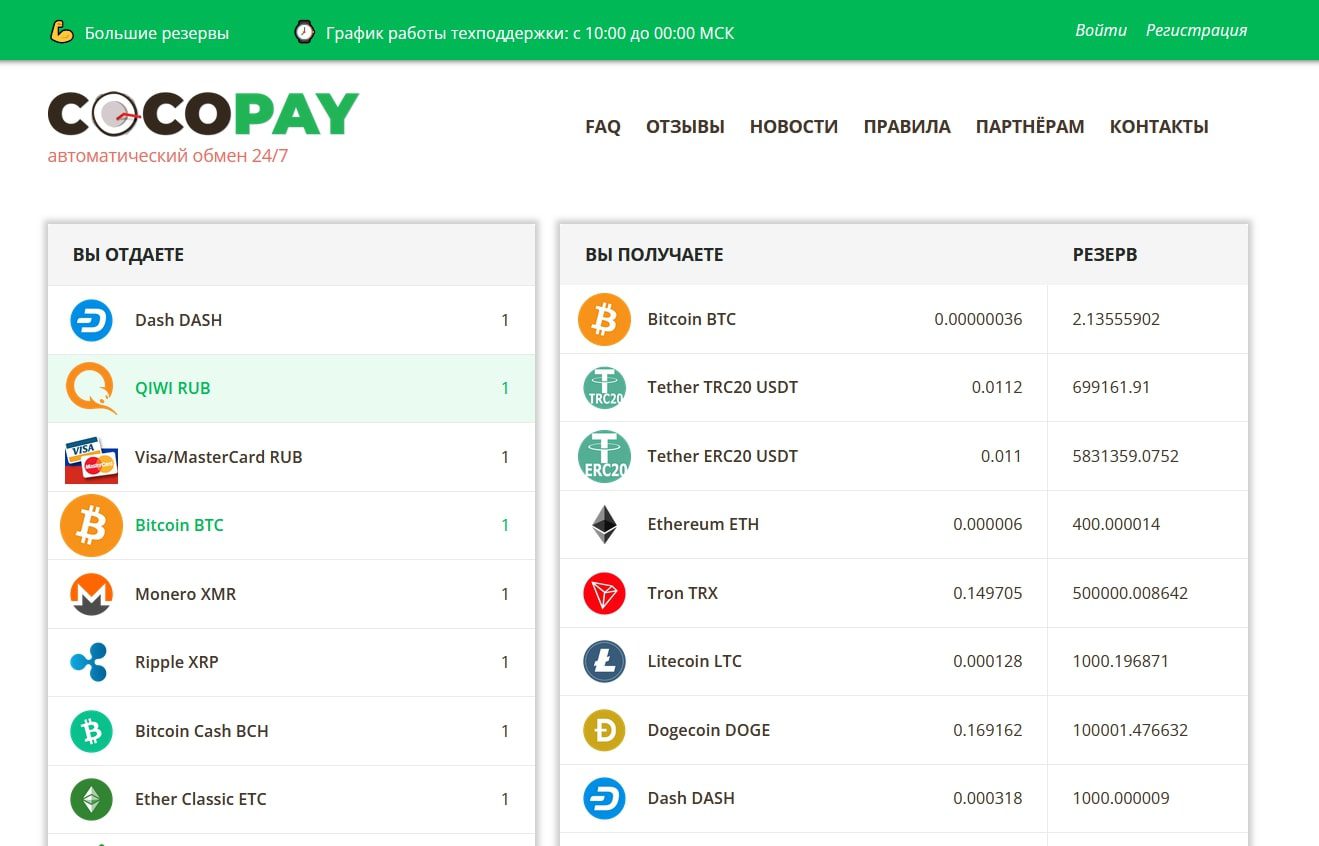Click the watch icon in top bar

point(304,32)
